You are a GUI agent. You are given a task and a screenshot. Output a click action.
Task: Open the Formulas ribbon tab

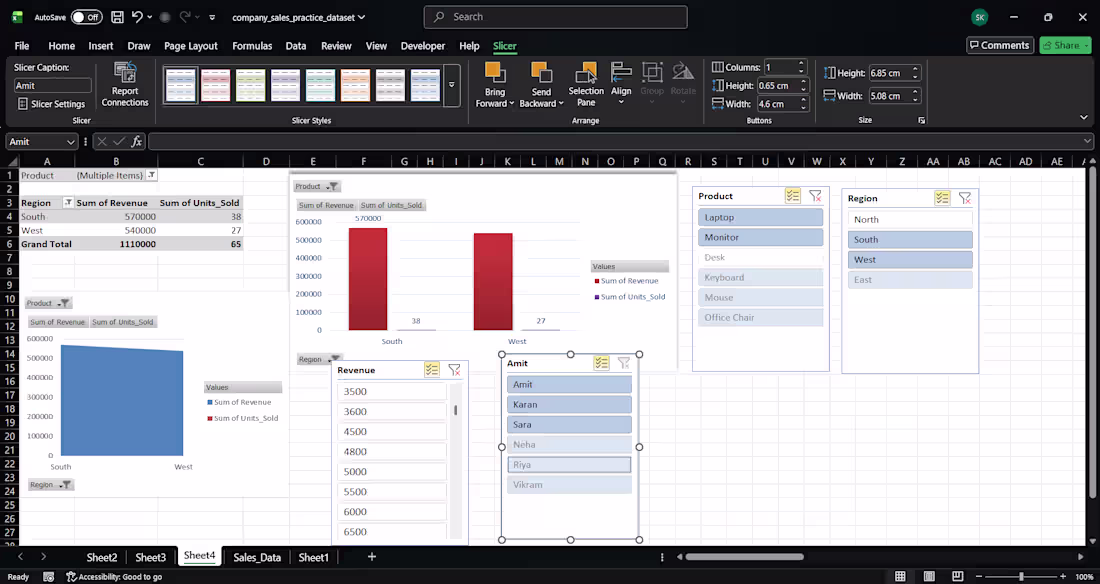pyautogui.click(x=252, y=45)
